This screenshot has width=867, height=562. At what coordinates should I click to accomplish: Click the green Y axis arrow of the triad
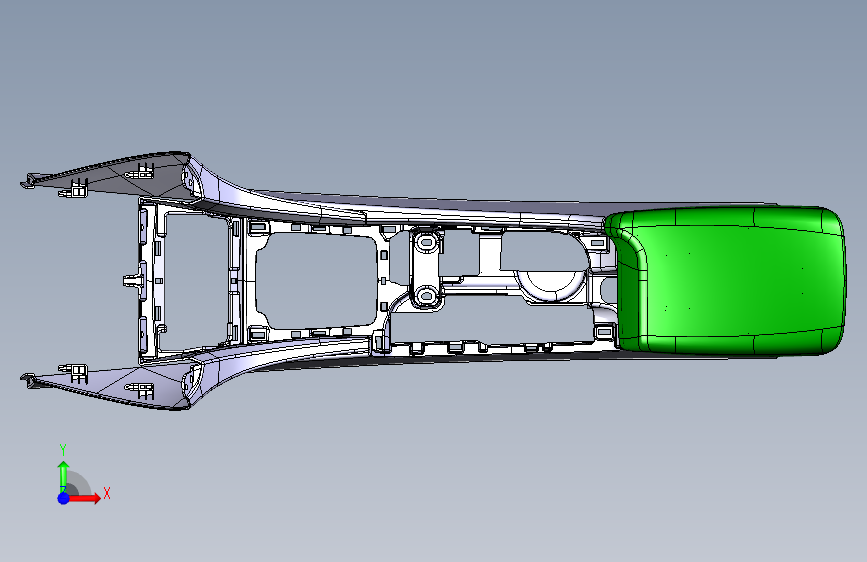pos(63,476)
